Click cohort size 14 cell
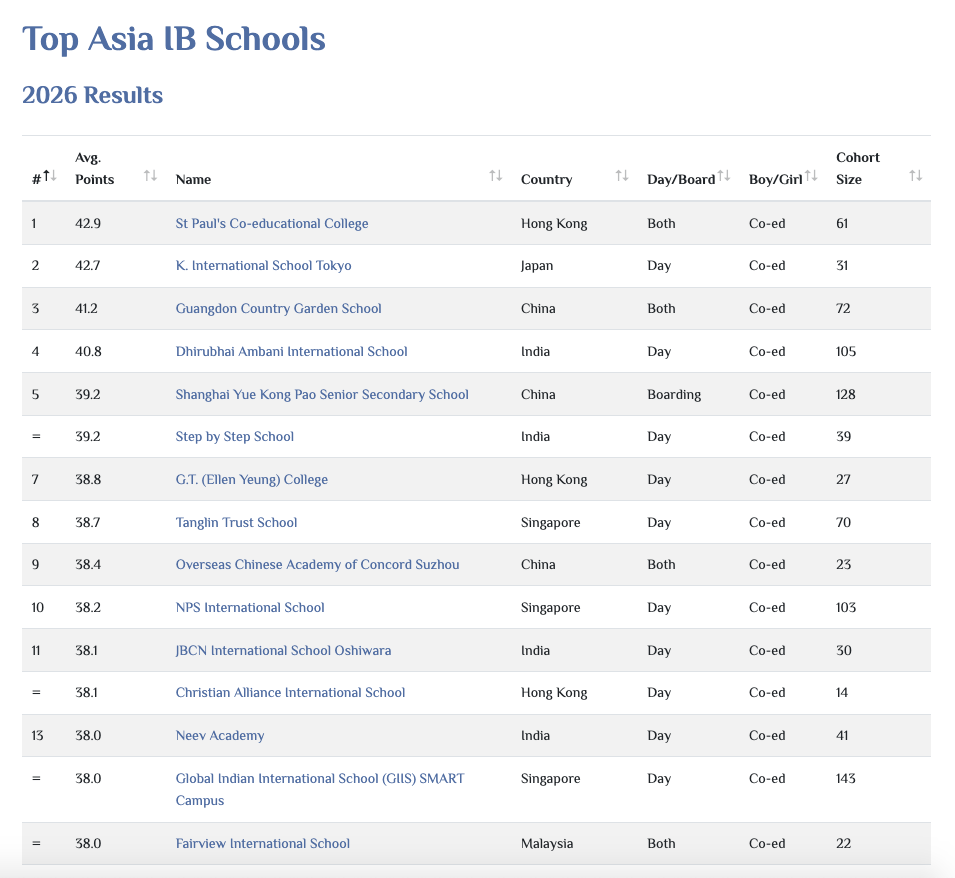The image size is (955, 878). coord(842,693)
